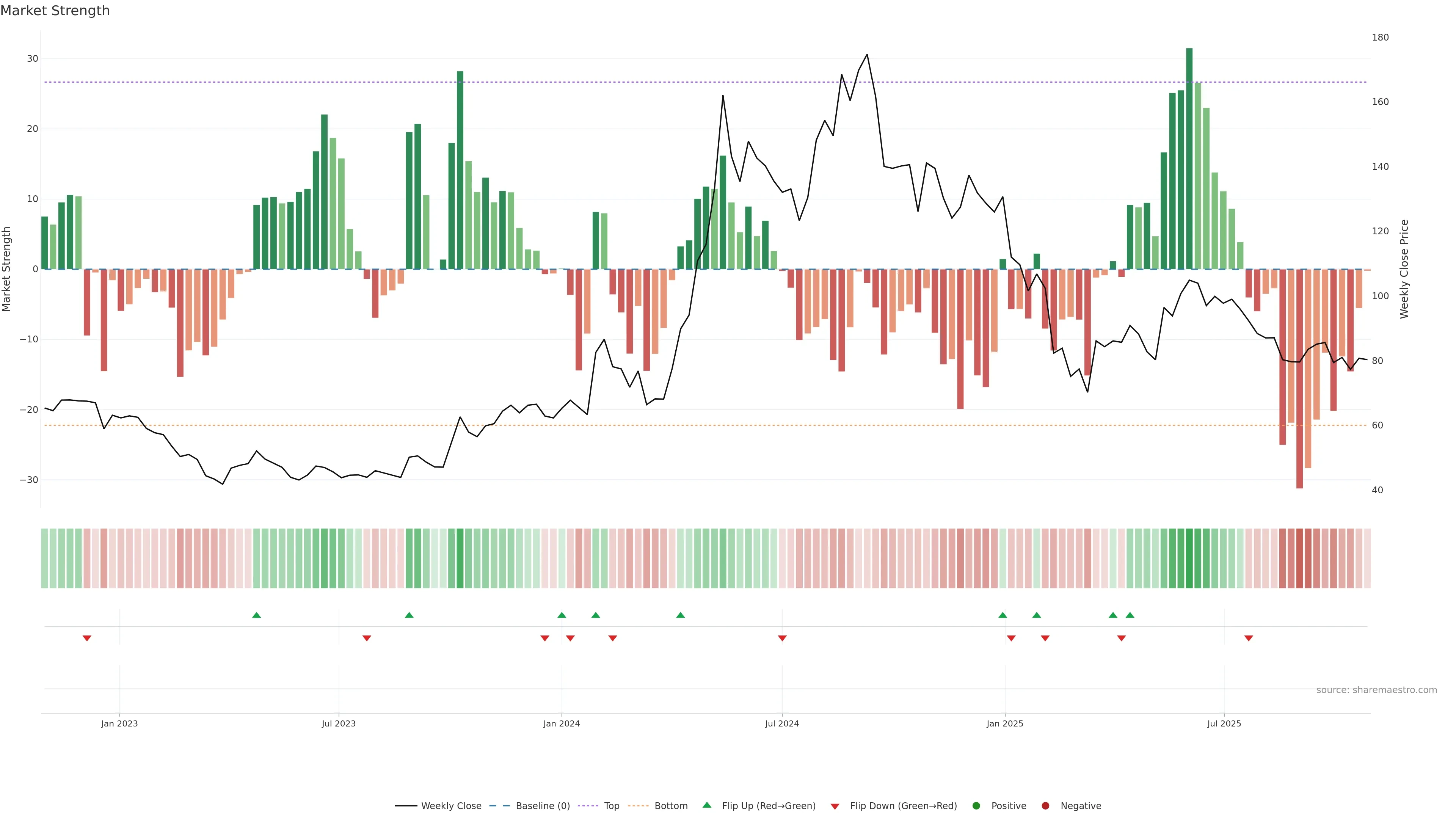The image size is (1456, 819).
Task: Click the Flip Down red triangle legend icon
Action: click(835, 806)
